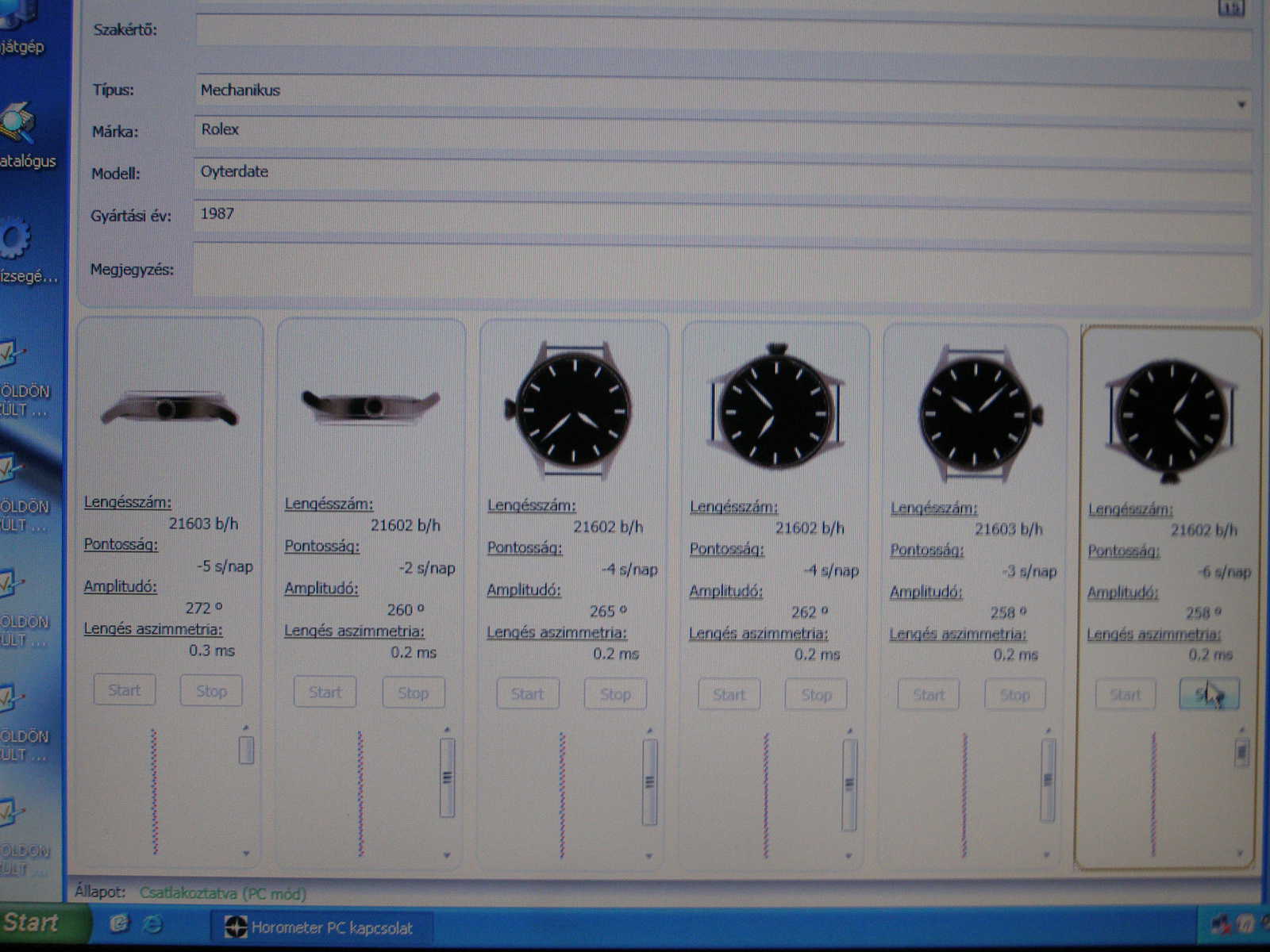Click the 21603 b/h value in first panel
Viewport: 1270px width, 952px height.
coord(203,524)
